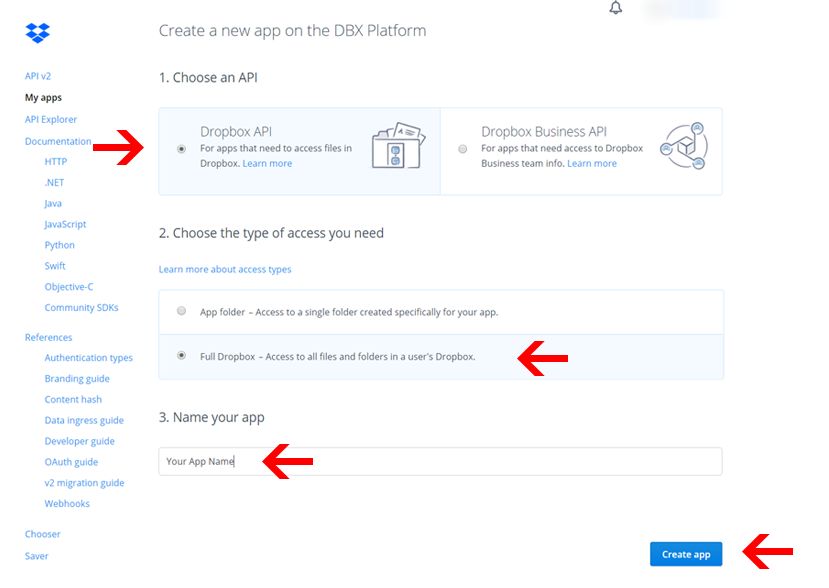Click the Create app button
Screen dimensions: 829x588
[x=686, y=554]
